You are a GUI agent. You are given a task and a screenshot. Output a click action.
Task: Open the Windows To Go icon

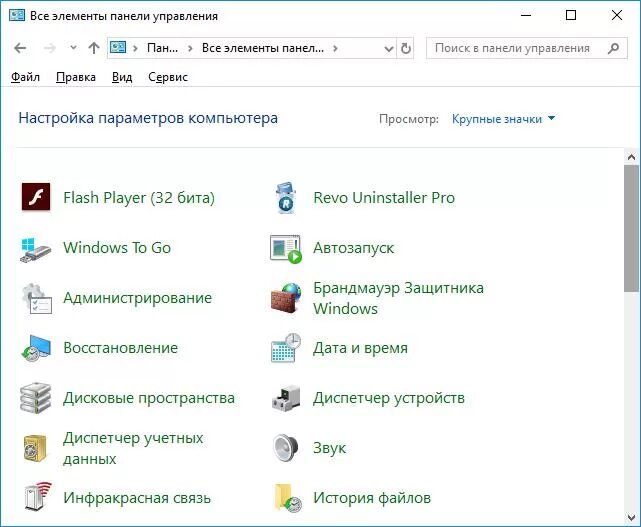tap(35, 248)
